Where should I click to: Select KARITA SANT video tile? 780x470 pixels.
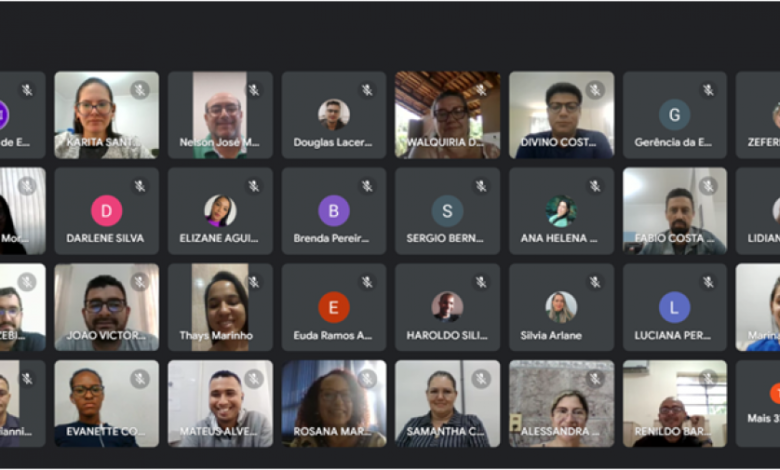coord(106,115)
